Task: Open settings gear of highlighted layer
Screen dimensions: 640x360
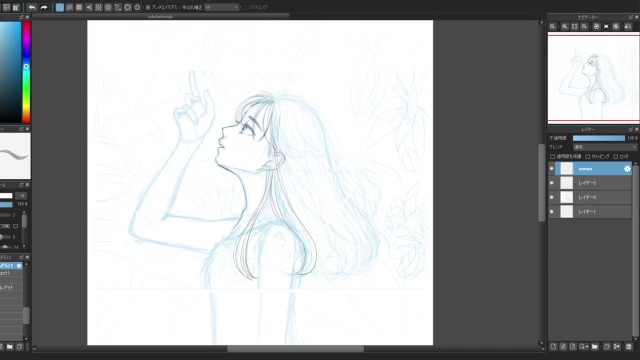Action: coord(627,169)
